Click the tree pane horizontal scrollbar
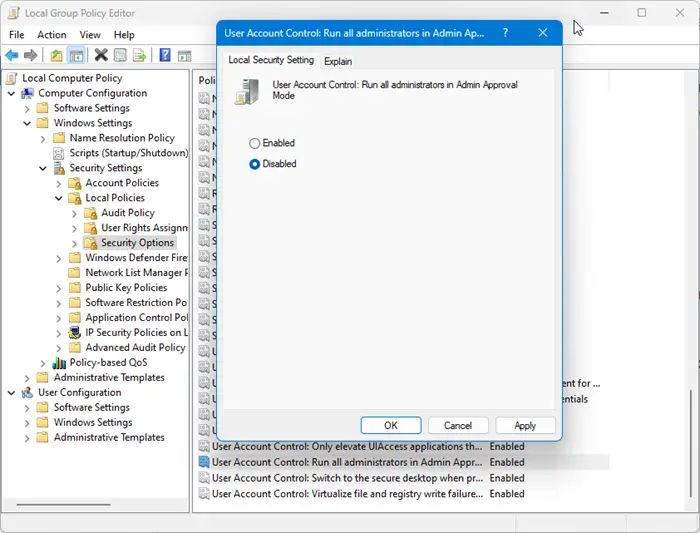700x533 pixels. click(x=63, y=505)
